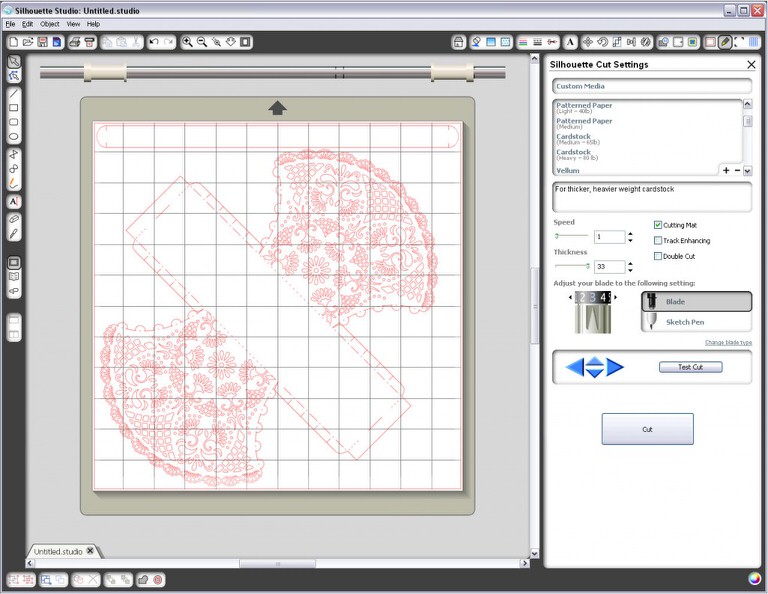Create a new document with the blank page icon

14,43
